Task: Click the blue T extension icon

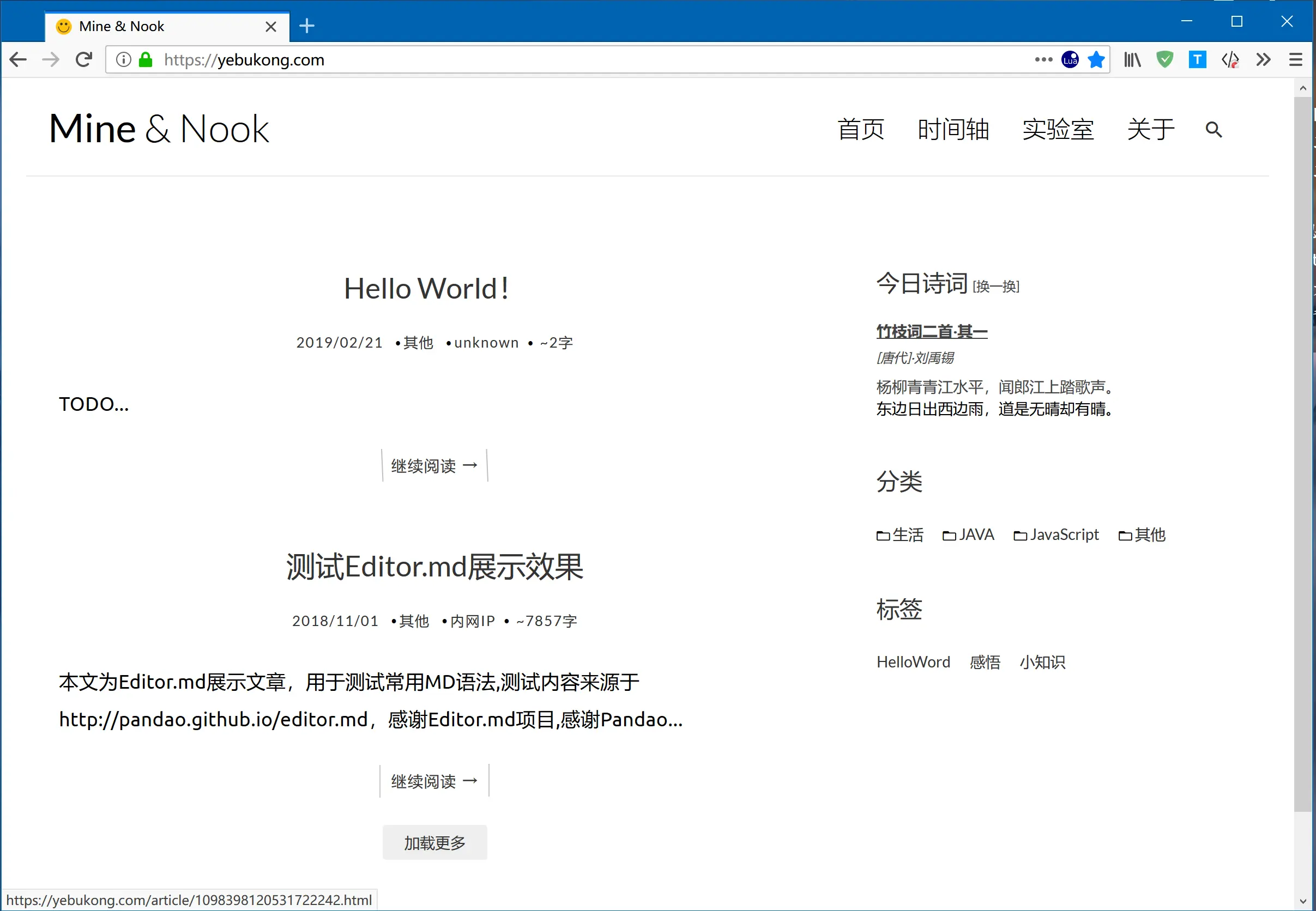Action: [x=1197, y=59]
